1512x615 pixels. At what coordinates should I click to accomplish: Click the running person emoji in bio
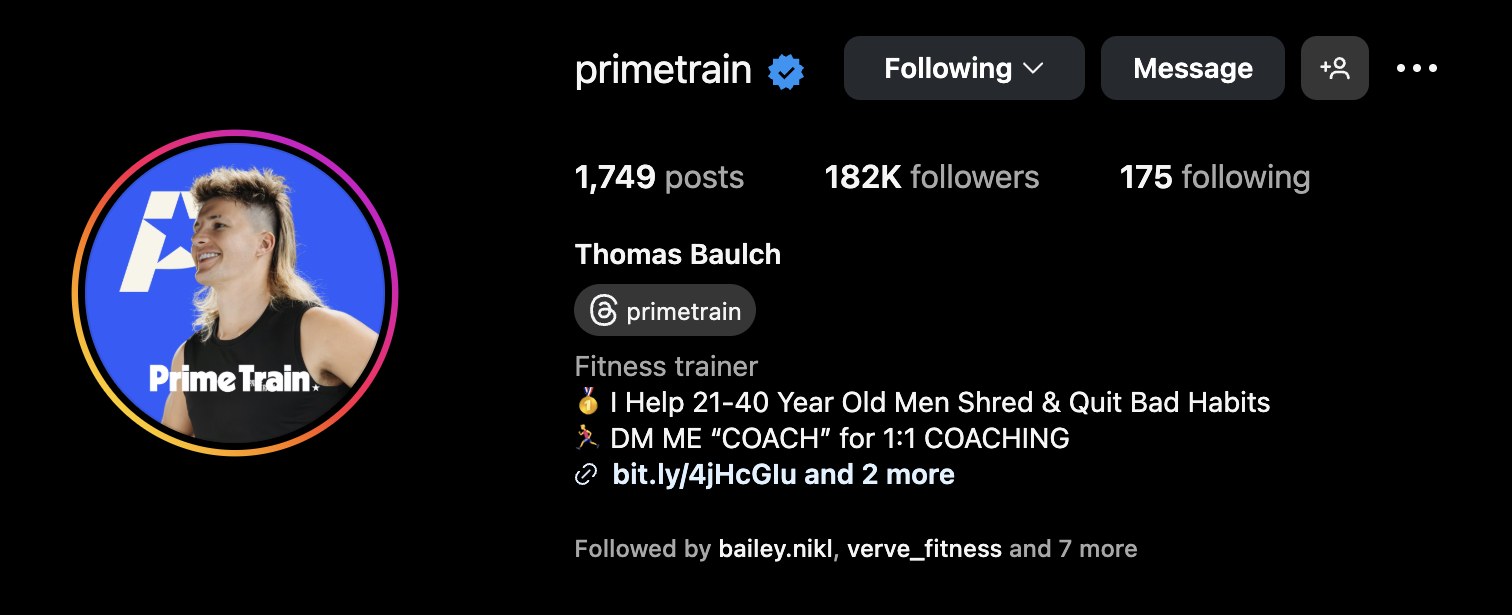pos(588,438)
